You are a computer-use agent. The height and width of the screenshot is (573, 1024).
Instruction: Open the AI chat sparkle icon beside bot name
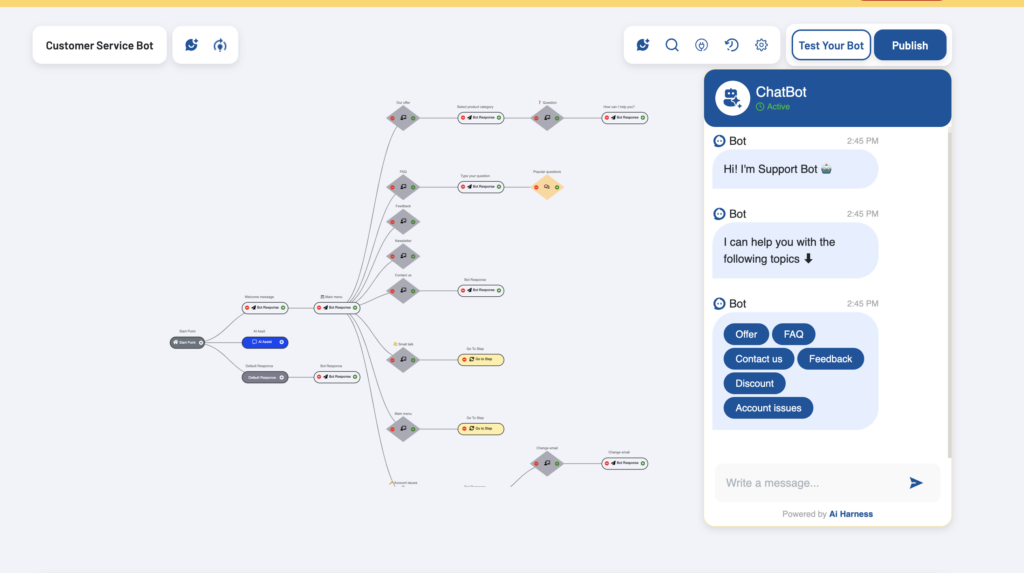[191, 45]
